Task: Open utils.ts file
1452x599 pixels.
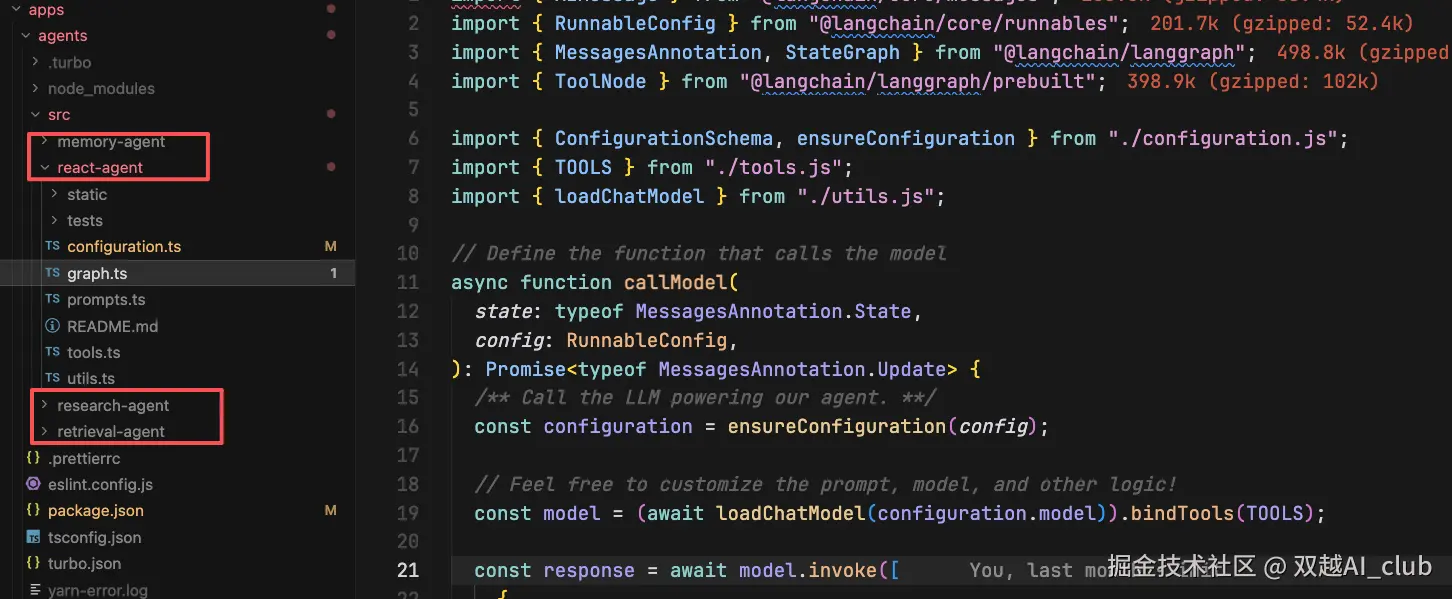Action: (x=91, y=378)
